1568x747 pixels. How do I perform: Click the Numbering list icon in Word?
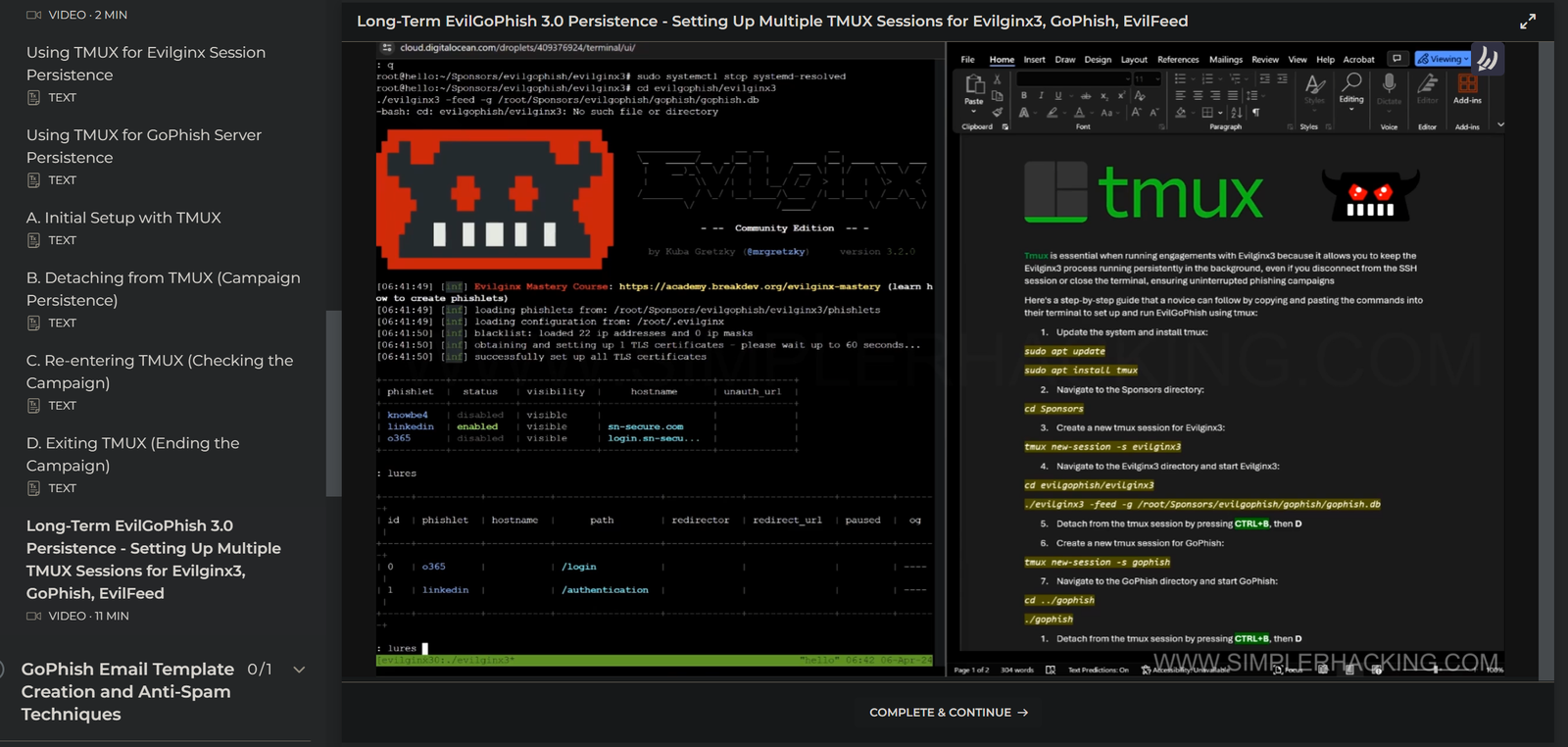click(1208, 78)
